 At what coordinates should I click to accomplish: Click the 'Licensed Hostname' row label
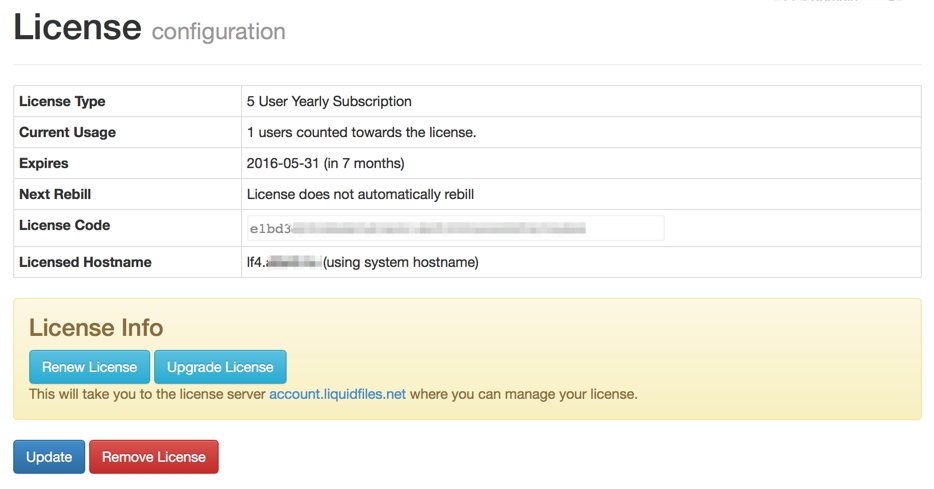point(85,262)
